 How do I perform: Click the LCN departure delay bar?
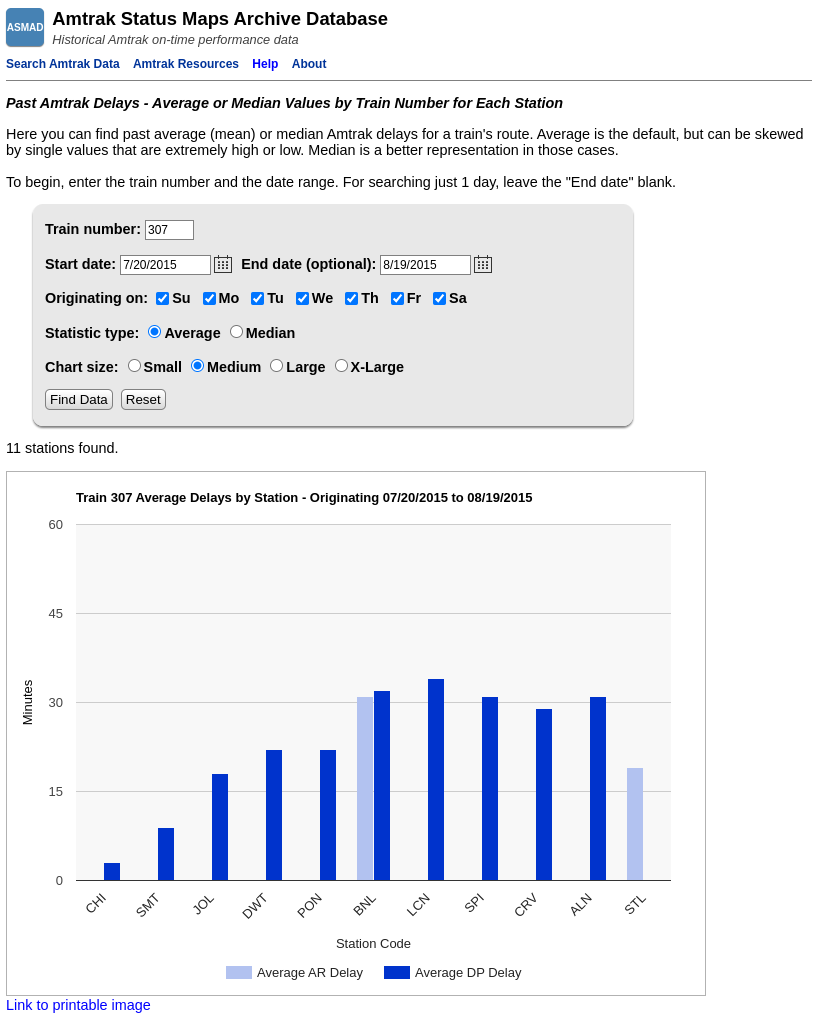coord(436,780)
